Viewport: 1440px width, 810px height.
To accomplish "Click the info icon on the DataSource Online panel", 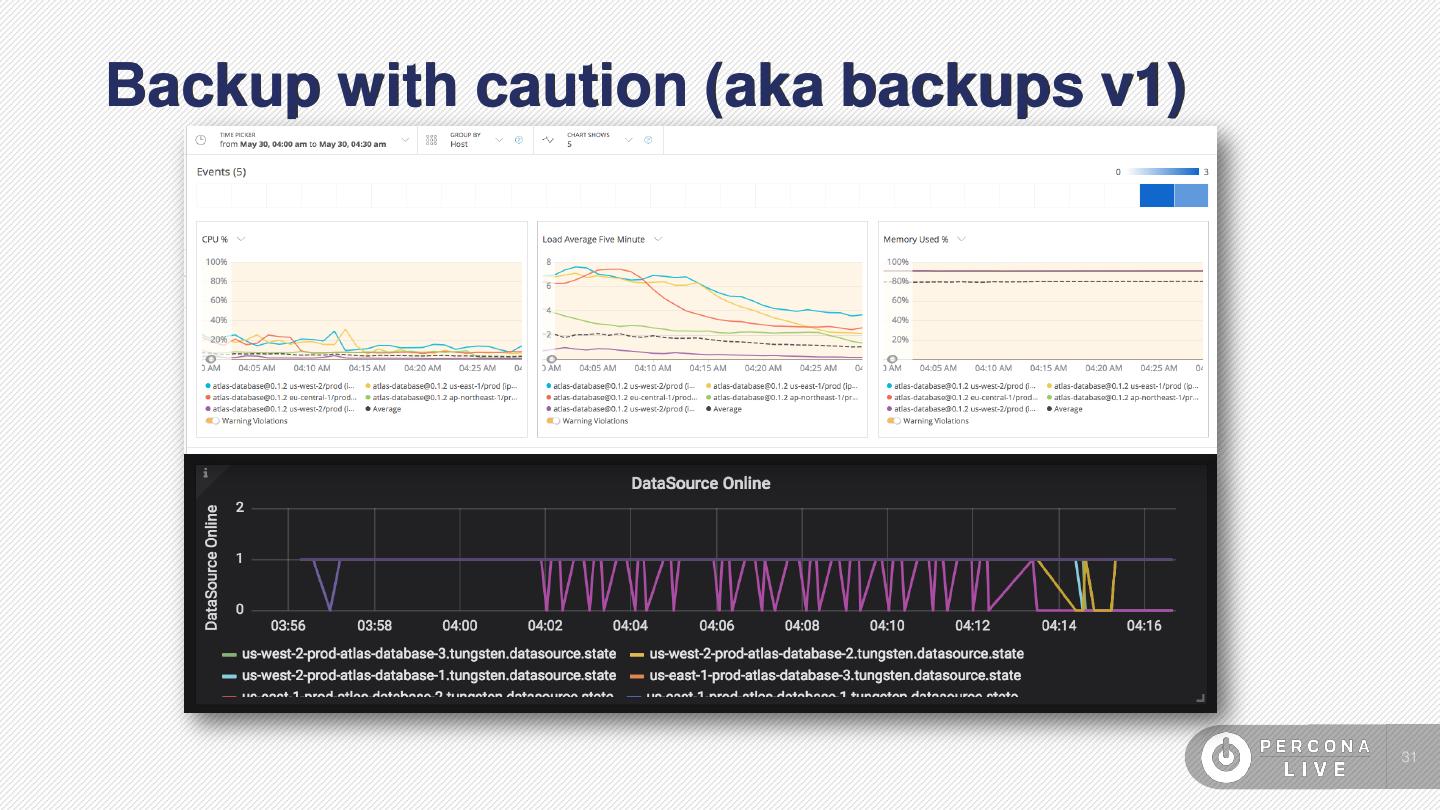I will click(x=206, y=474).
